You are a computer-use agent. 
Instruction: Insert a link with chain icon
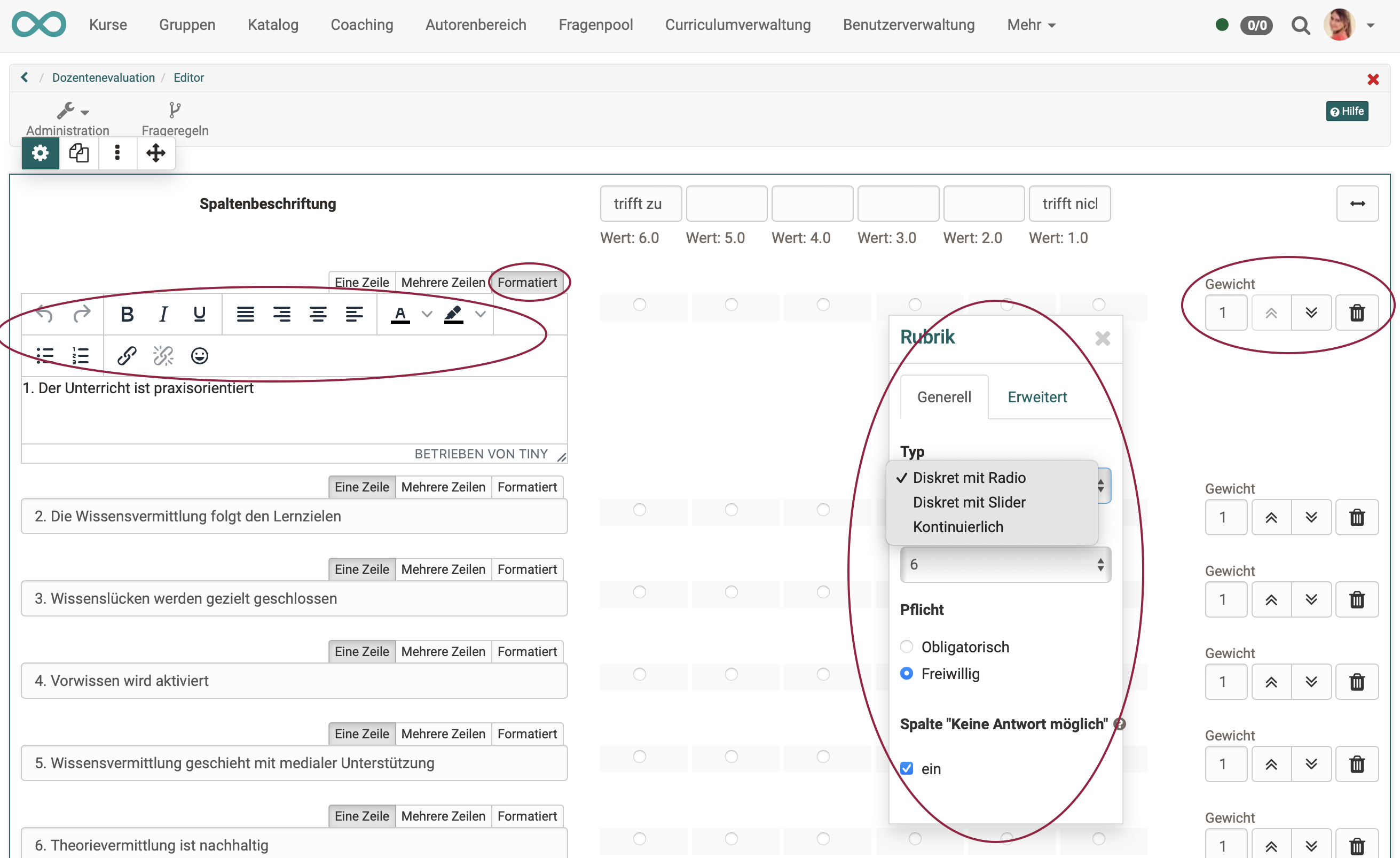point(127,355)
